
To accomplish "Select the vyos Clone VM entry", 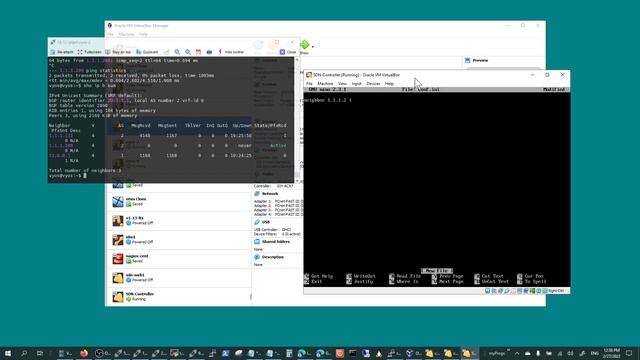I will coord(179,202).
